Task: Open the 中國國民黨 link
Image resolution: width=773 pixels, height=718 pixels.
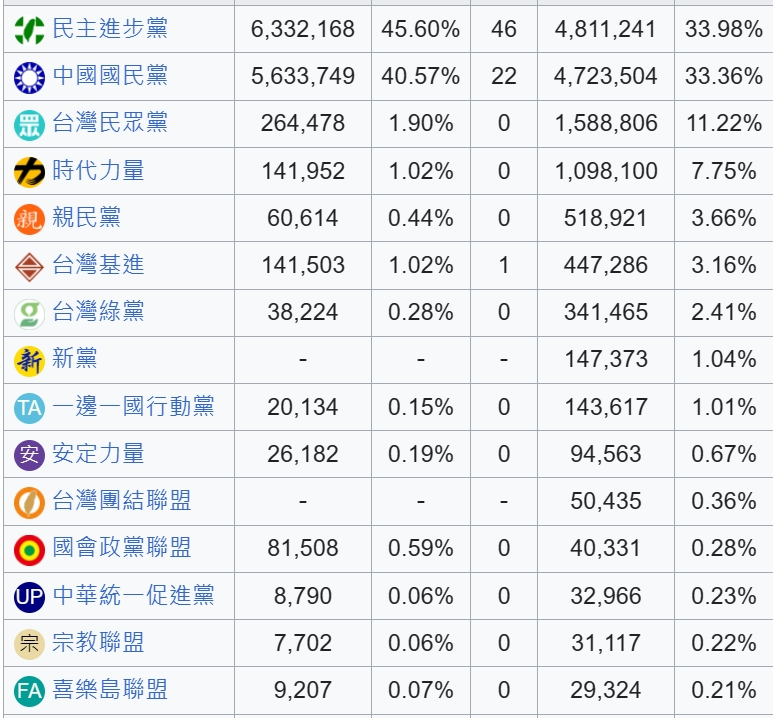Action: click(x=110, y=75)
